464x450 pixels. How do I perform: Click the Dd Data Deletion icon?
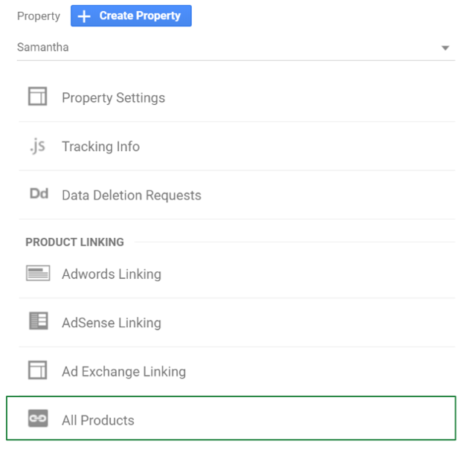[39, 194]
